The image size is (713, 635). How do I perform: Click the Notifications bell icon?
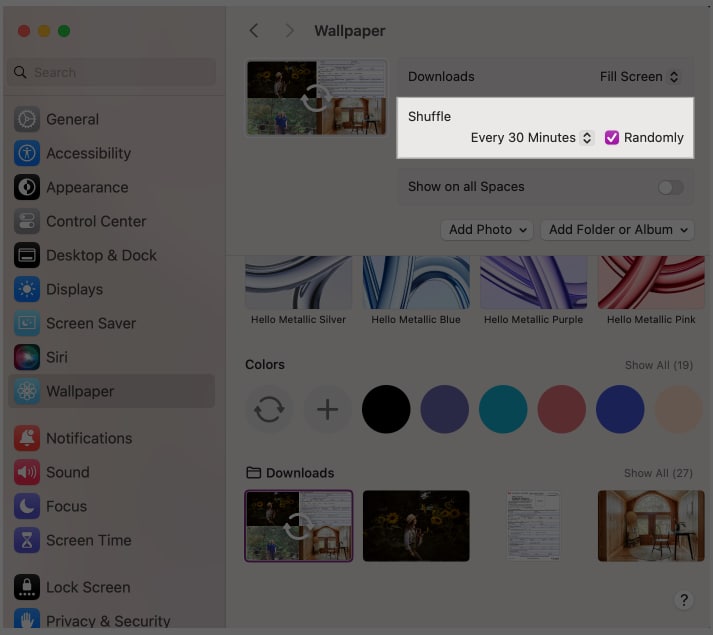pos(27,438)
